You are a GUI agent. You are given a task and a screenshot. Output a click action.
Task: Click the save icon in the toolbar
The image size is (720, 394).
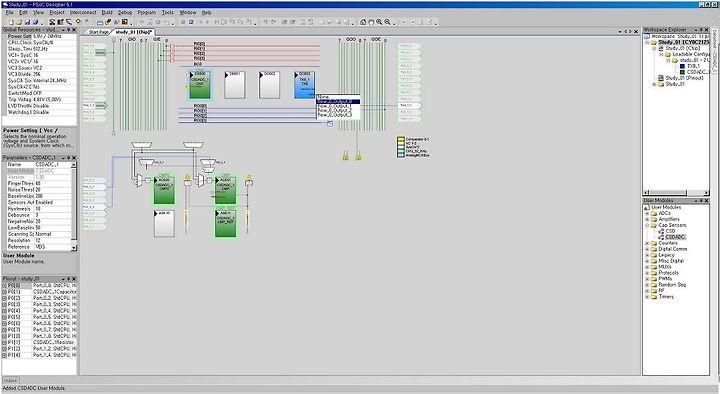point(28,22)
